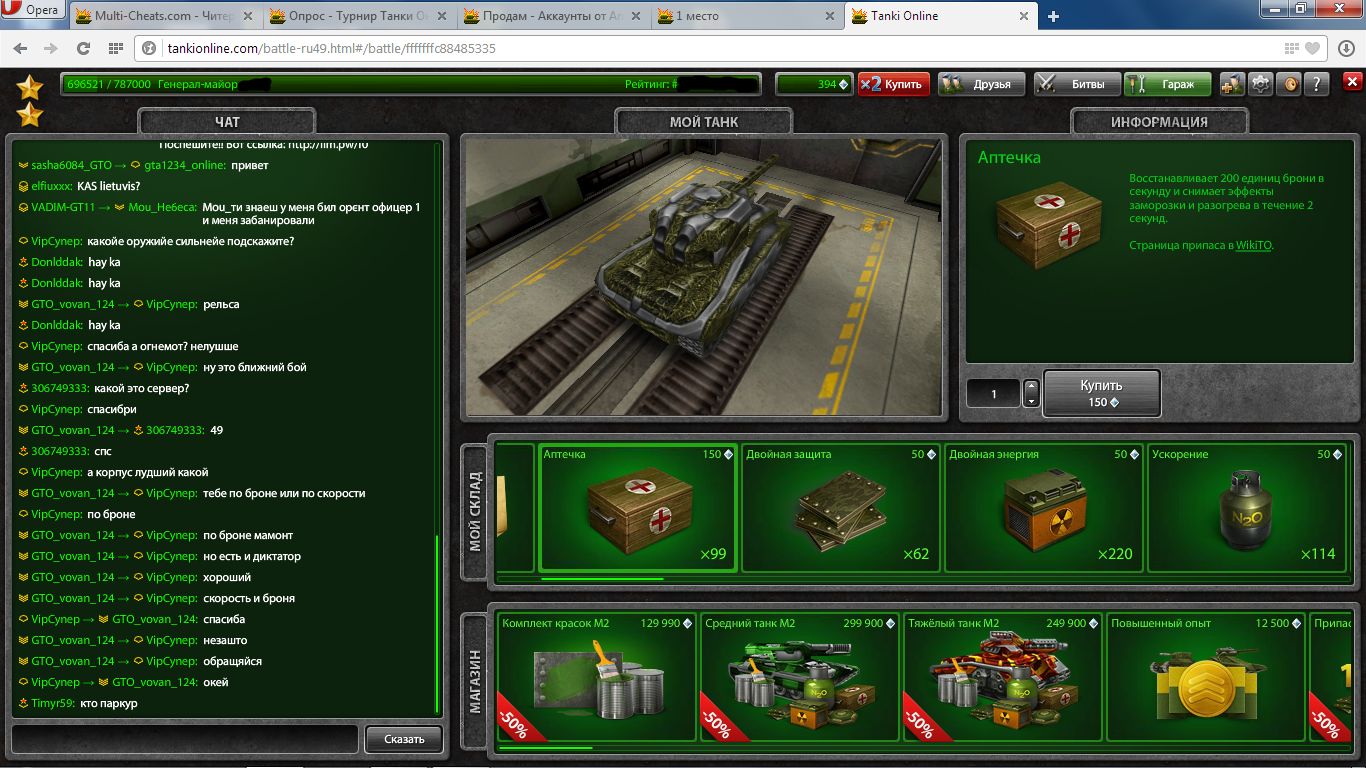Select the Tanki Online browser tab
Image resolution: width=1366 pixels, height=768 pixels.
940,17
